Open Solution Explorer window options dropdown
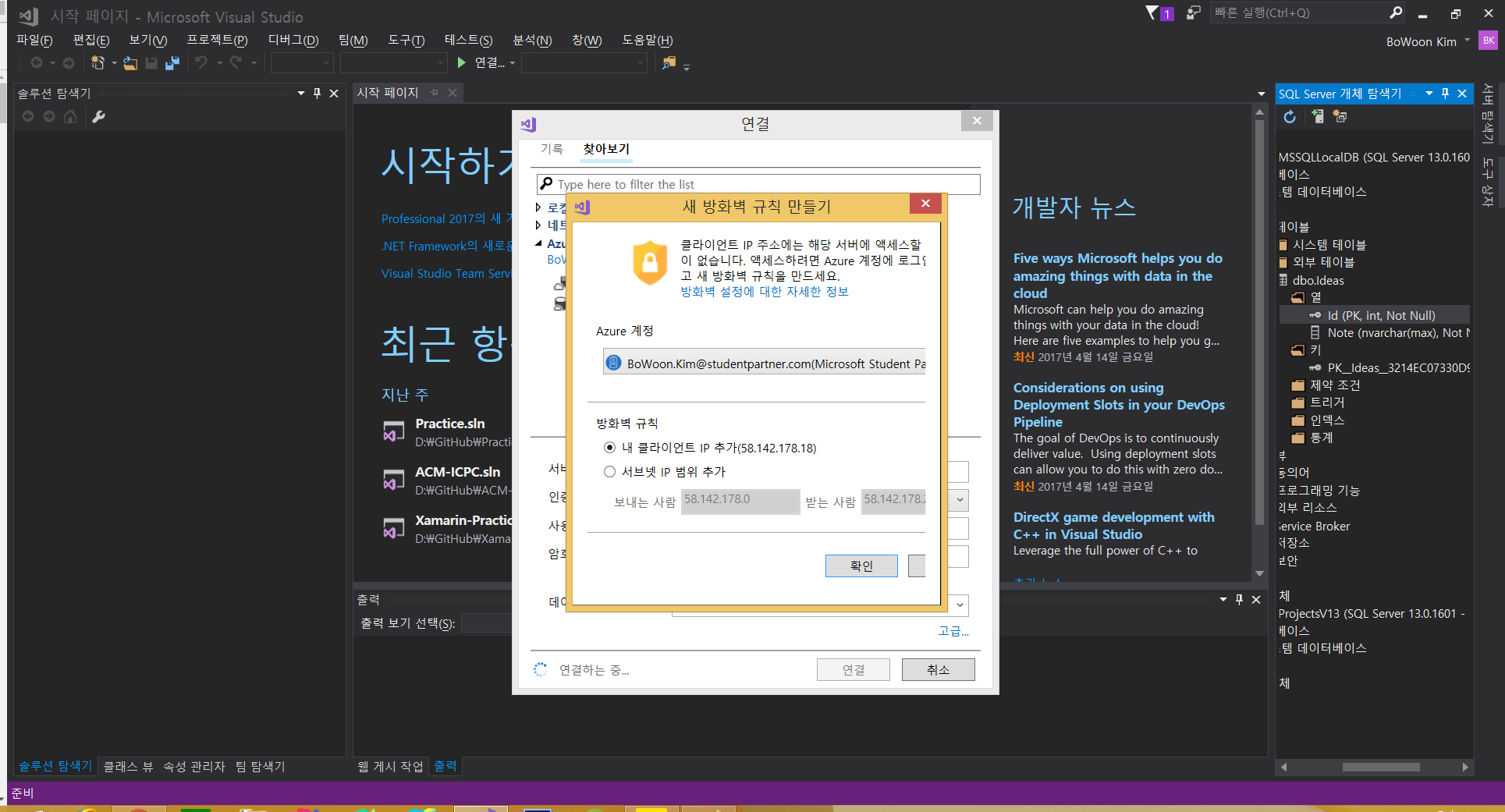This screenshot has width=1505, height=812. click(301, 94)
